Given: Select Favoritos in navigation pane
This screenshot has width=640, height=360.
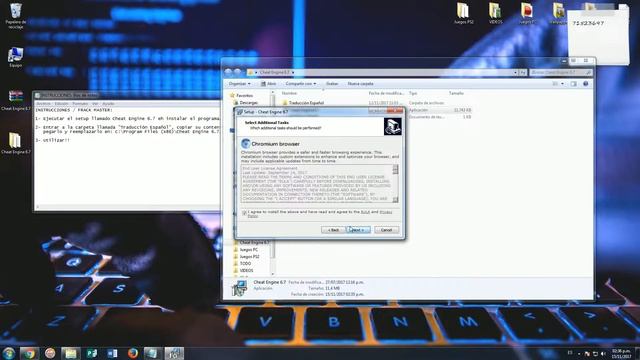Looking at the screenshot, I should (241, 95).
